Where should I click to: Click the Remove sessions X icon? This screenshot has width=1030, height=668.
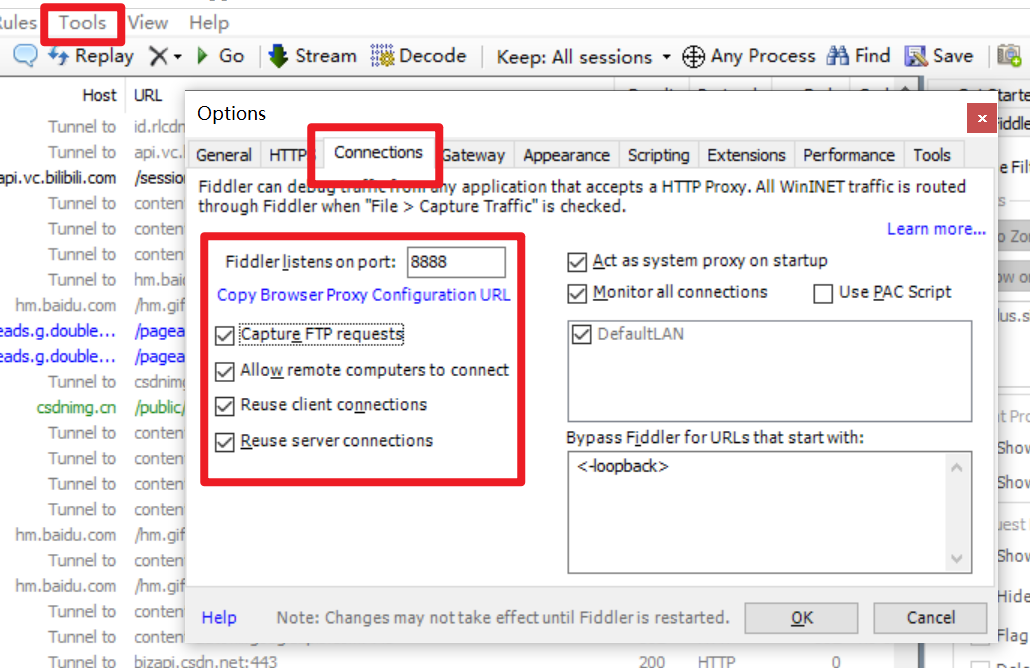pyautogui.click(x=158, y=56)
